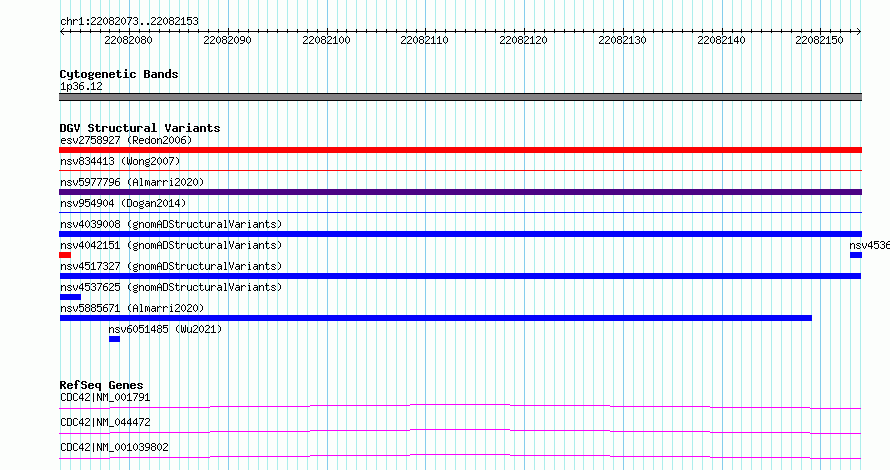
Task: Open CDC42|NM_044472 transcript label
Action: (105, 422)
